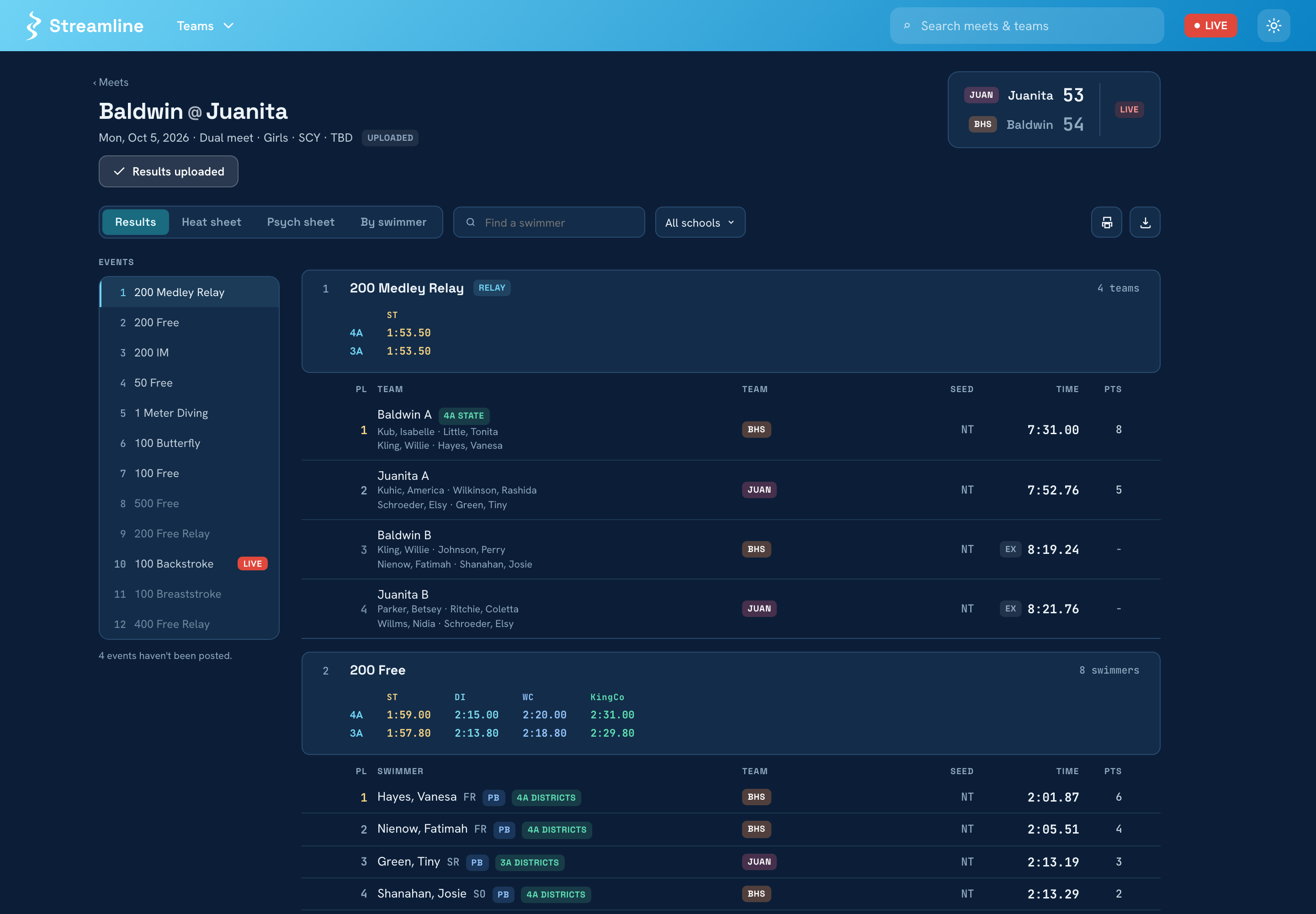1316x914 pixels.
Task: Select 200 Medley Relay in events list
Action: tap(190, 292)
